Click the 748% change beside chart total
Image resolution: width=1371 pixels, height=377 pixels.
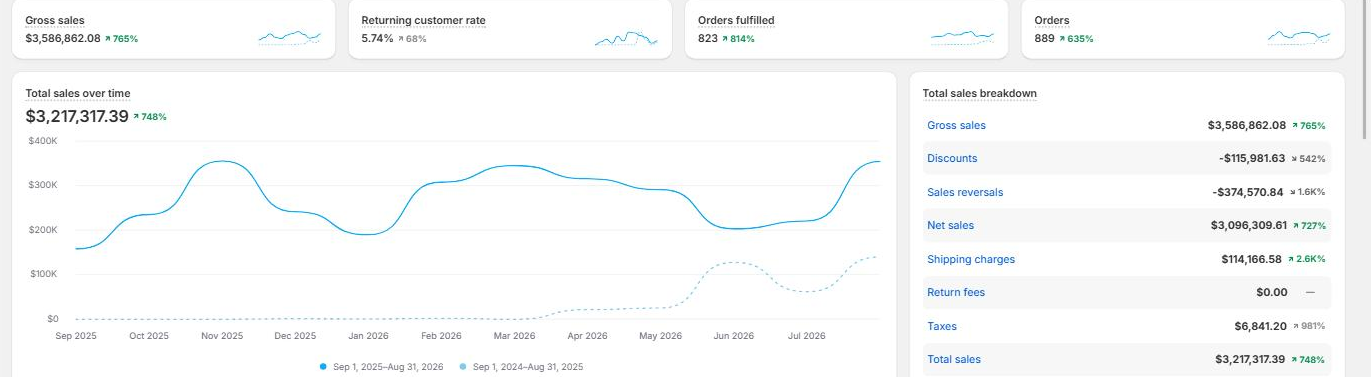pos(150,117)
